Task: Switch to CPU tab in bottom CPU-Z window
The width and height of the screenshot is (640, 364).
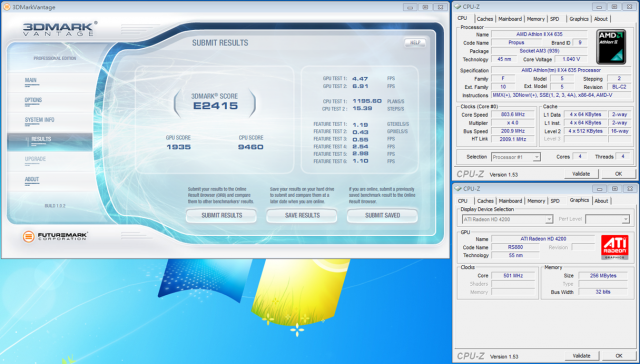Action: [462, 201]
